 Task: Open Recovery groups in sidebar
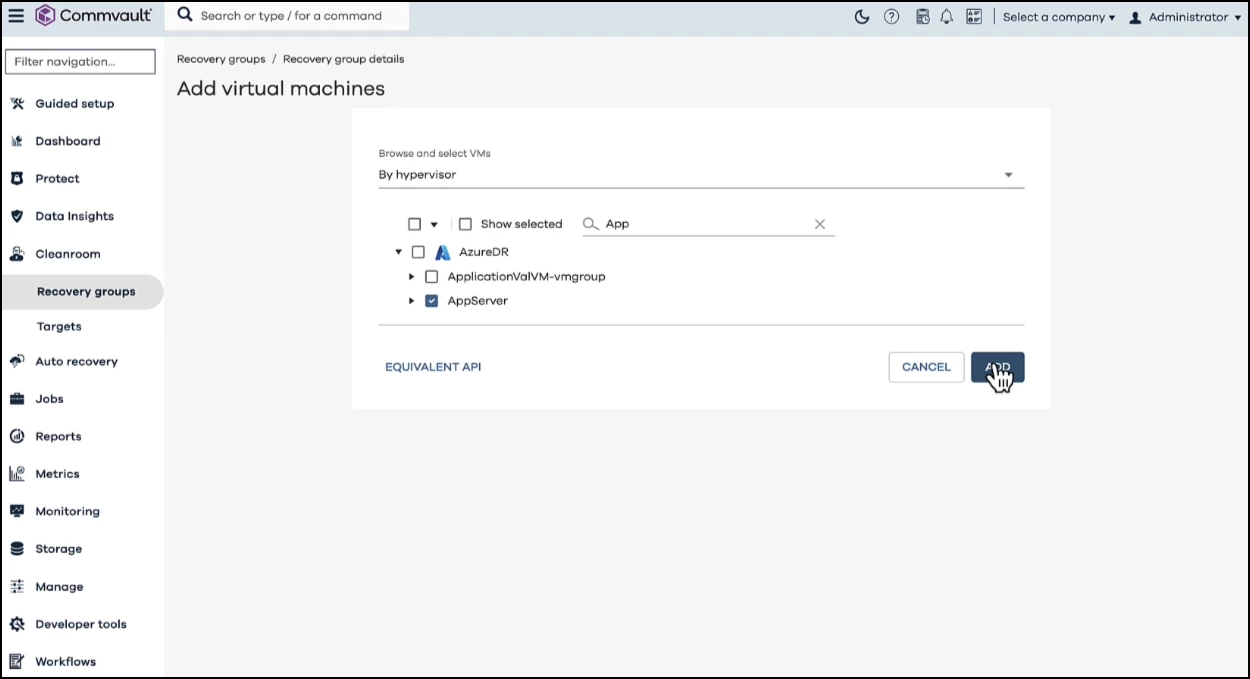(86, 292)
